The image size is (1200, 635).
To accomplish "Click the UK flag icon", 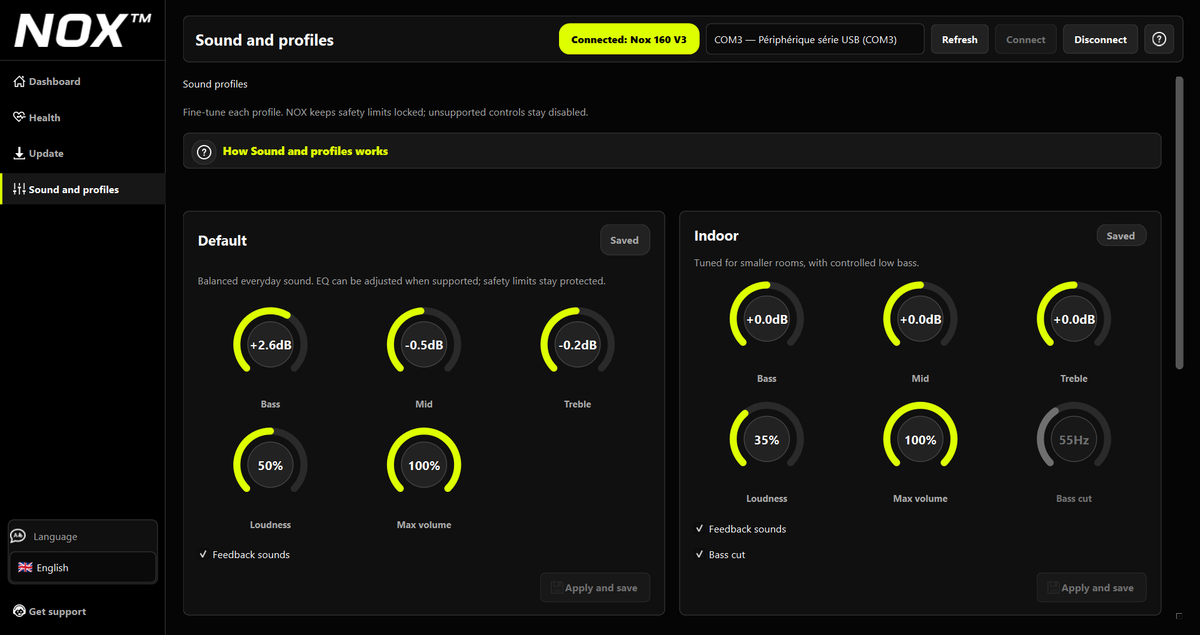I will [x=25, y=567].
